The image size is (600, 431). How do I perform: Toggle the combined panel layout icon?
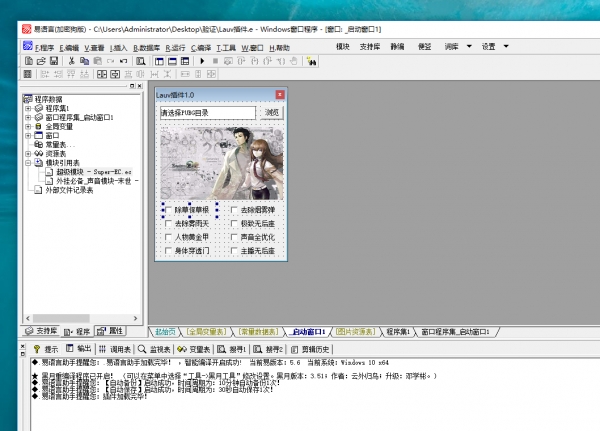(x=185, y=61)
